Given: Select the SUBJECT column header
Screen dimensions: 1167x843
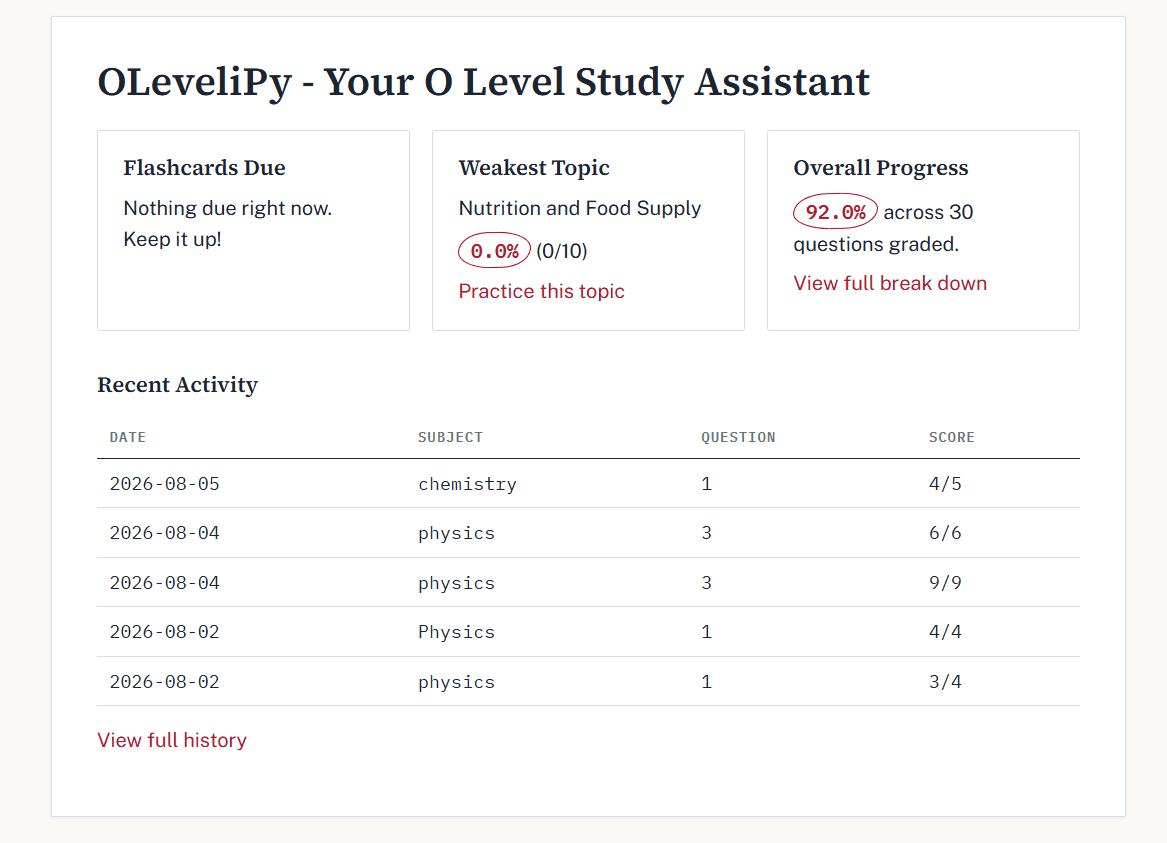Looking at the screenshot, I should (x=450, y=437).
